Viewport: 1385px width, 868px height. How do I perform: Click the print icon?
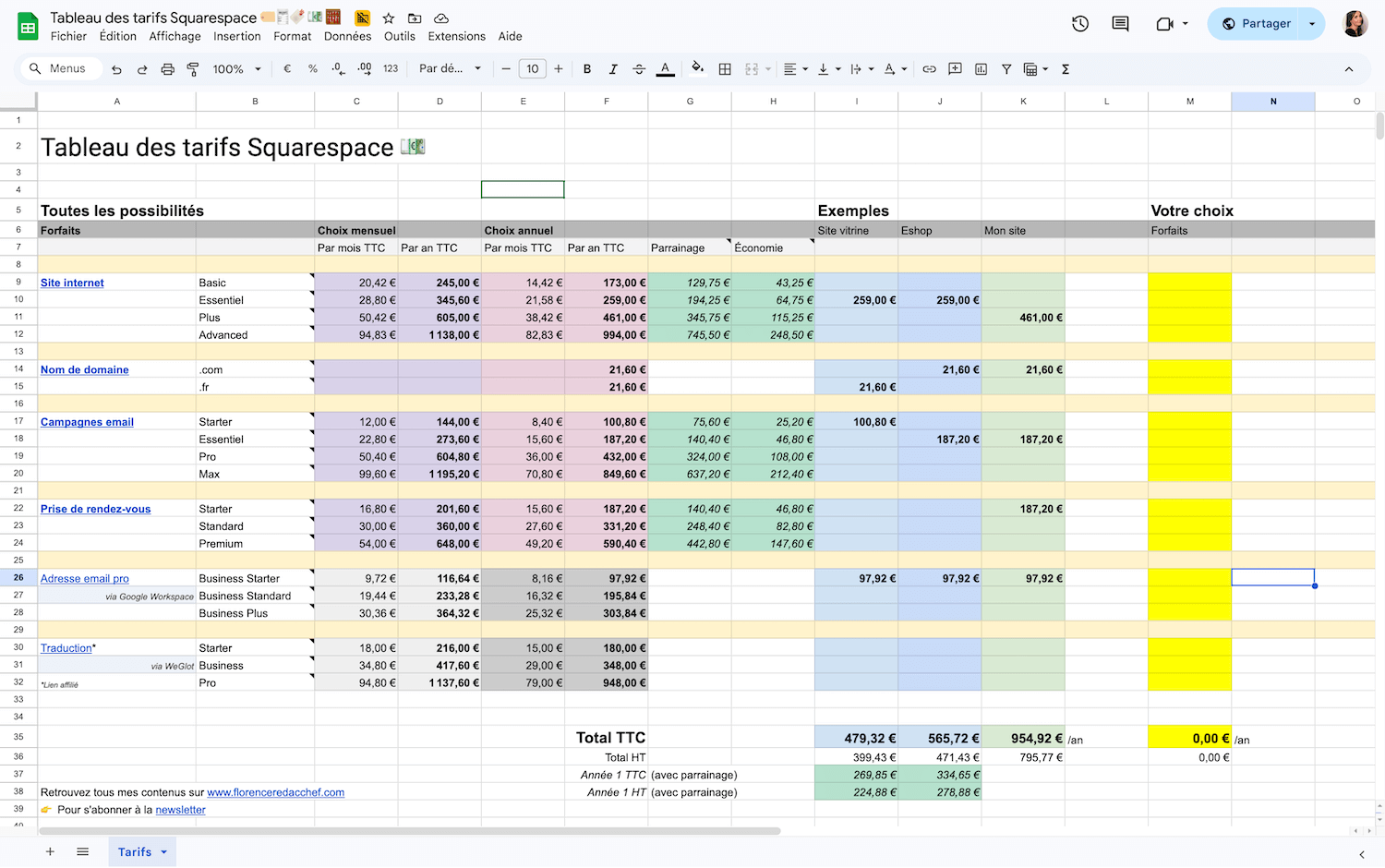[167, 68]
